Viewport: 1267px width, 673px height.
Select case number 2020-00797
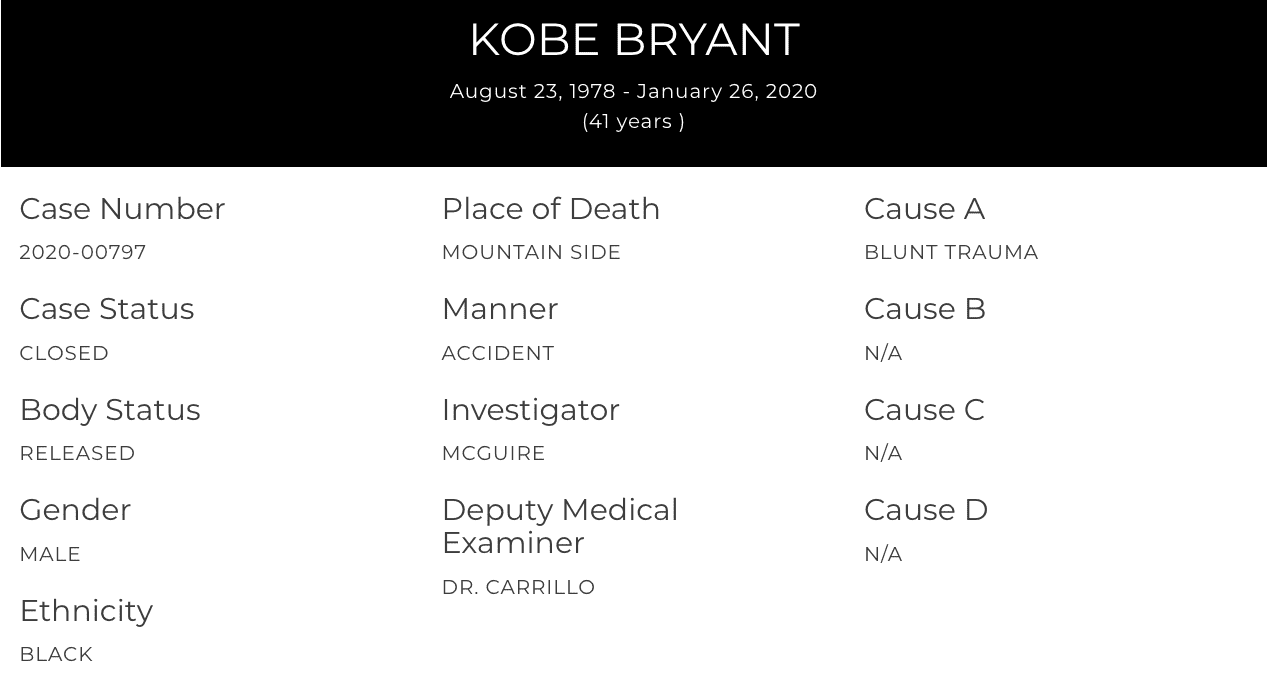[83, 252]
